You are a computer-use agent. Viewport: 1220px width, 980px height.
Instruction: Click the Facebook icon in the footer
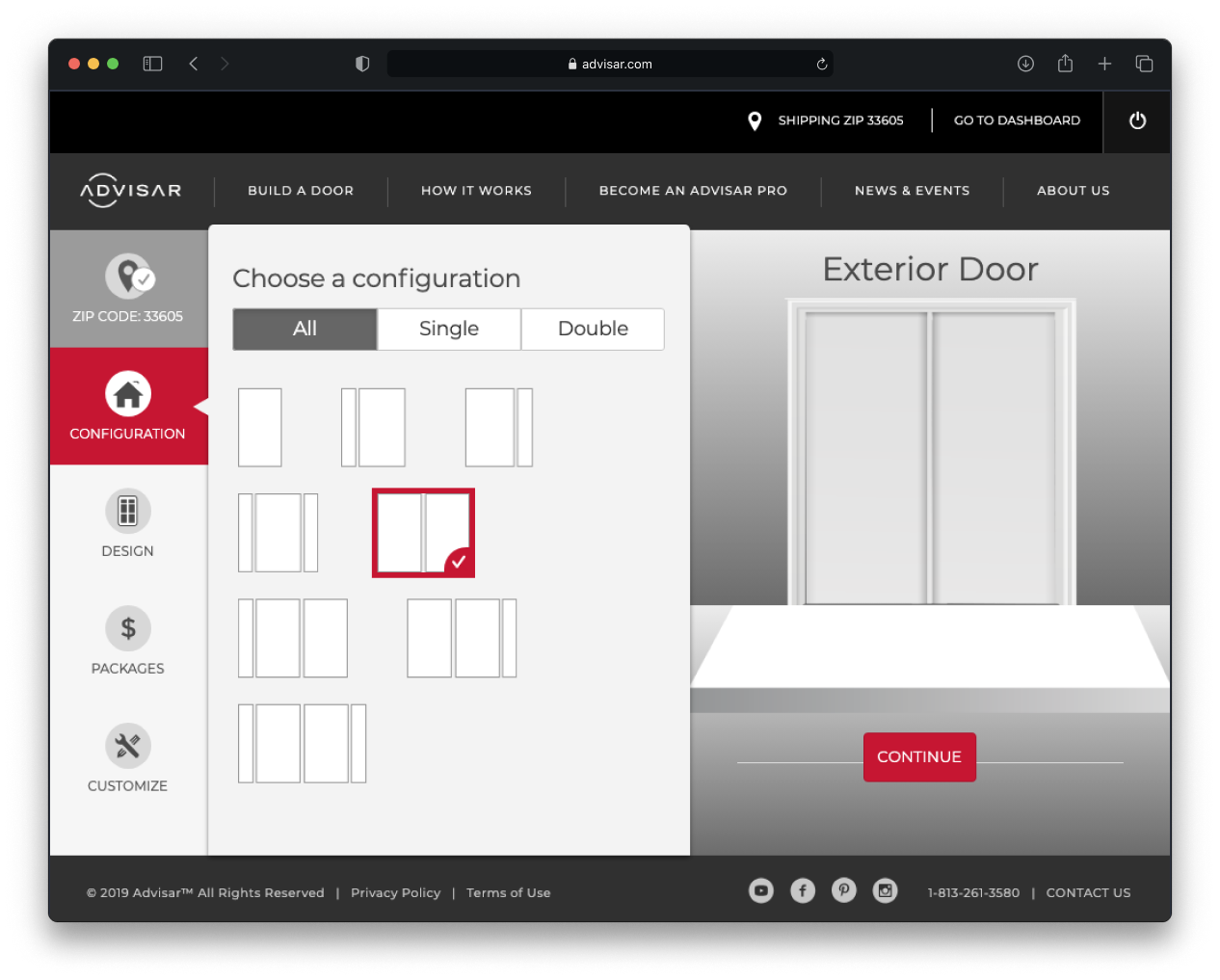802,890
